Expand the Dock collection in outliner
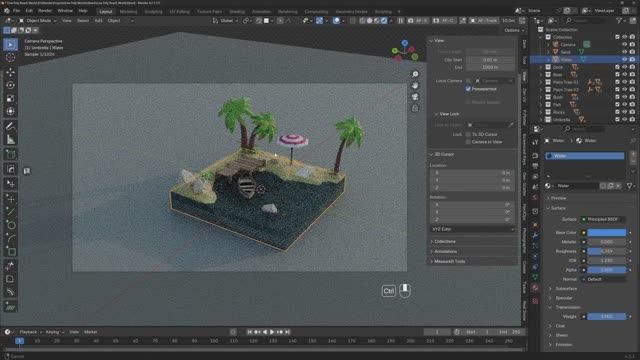This screenshot has height=360, width=640. [x=541, y=67]
